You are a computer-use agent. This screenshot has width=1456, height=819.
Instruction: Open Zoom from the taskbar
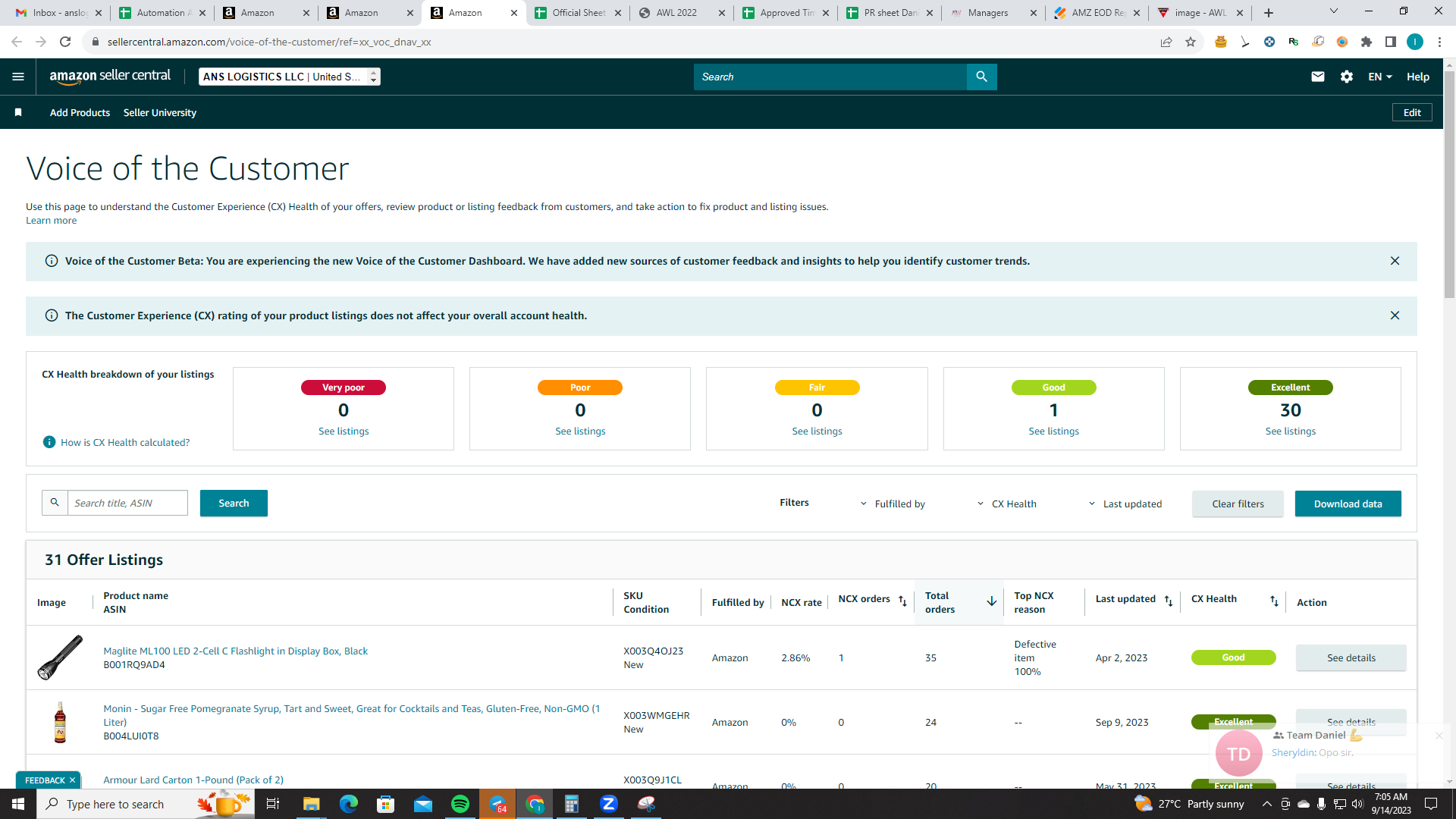point(609,804)
